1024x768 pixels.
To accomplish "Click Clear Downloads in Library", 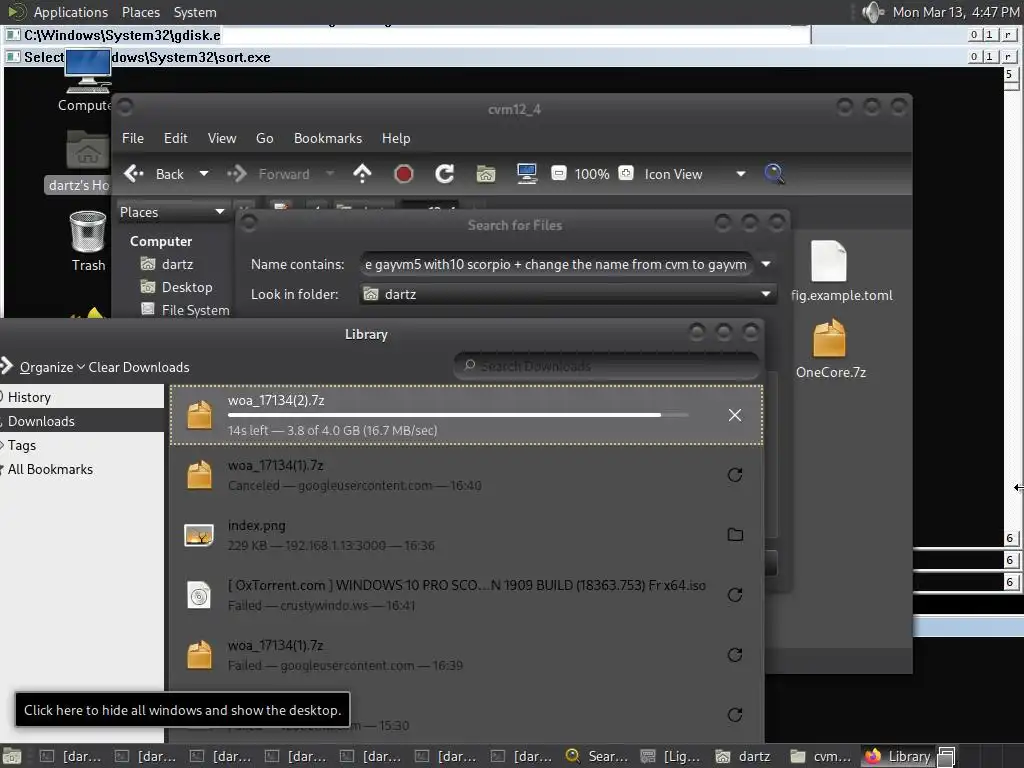I will click(138, 367).
